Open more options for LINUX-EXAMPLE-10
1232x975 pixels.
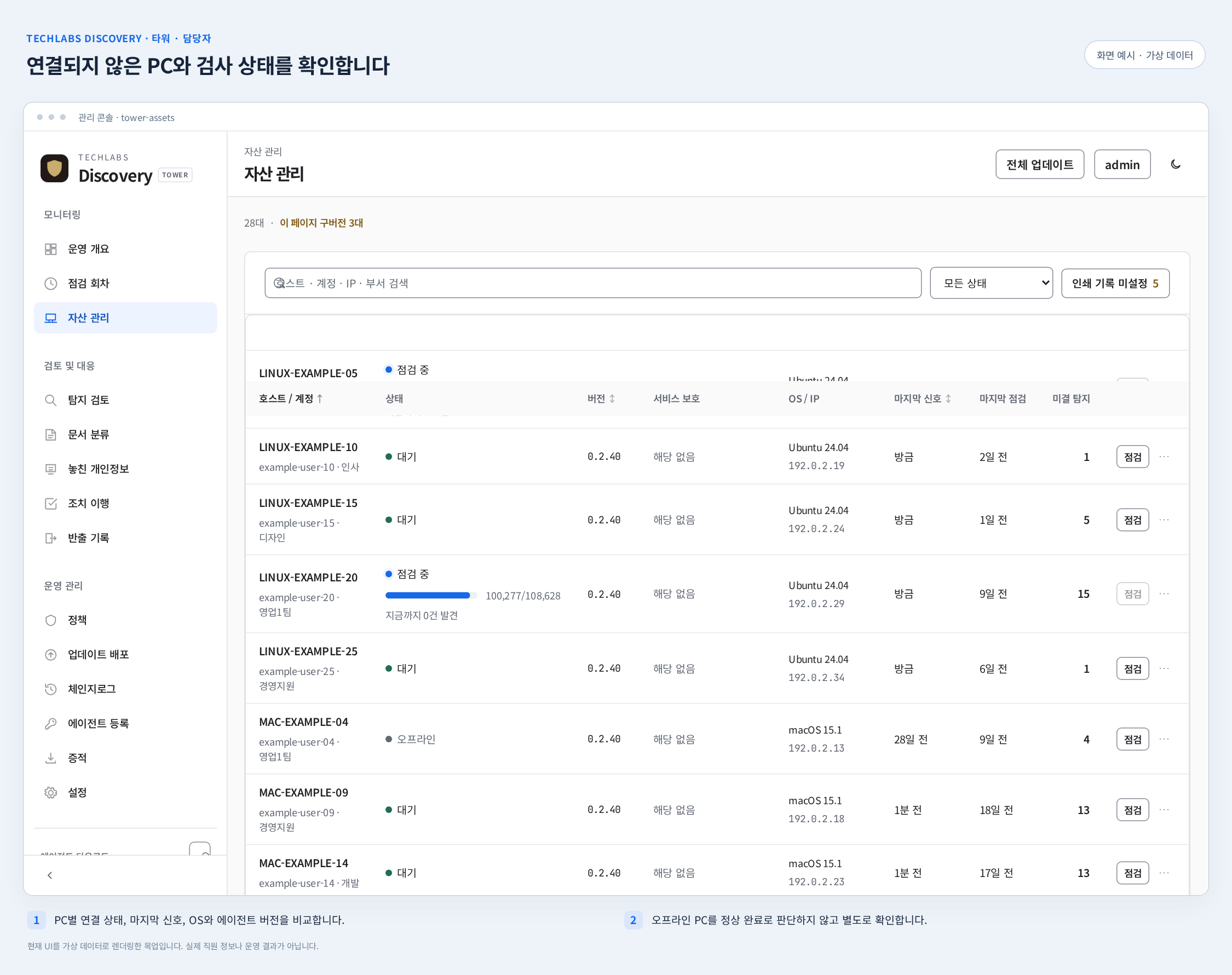point(1164,457)
